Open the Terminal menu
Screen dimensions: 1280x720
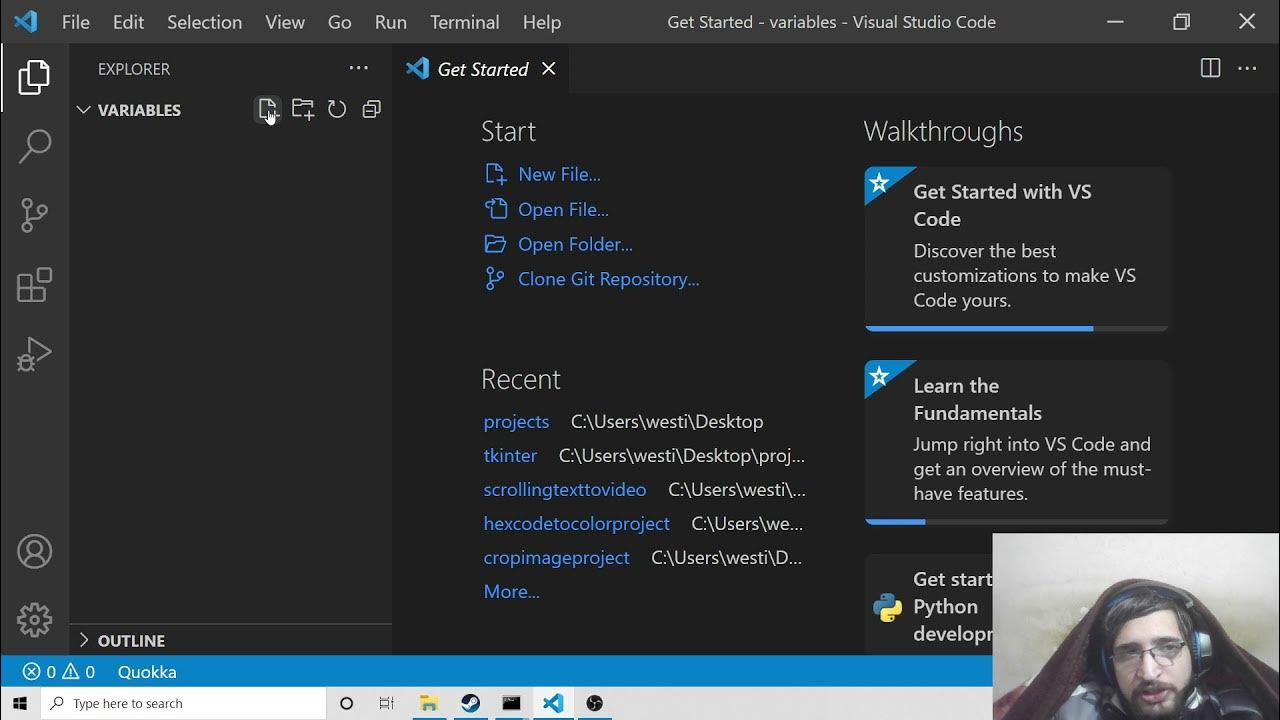[x=464, y=22]
